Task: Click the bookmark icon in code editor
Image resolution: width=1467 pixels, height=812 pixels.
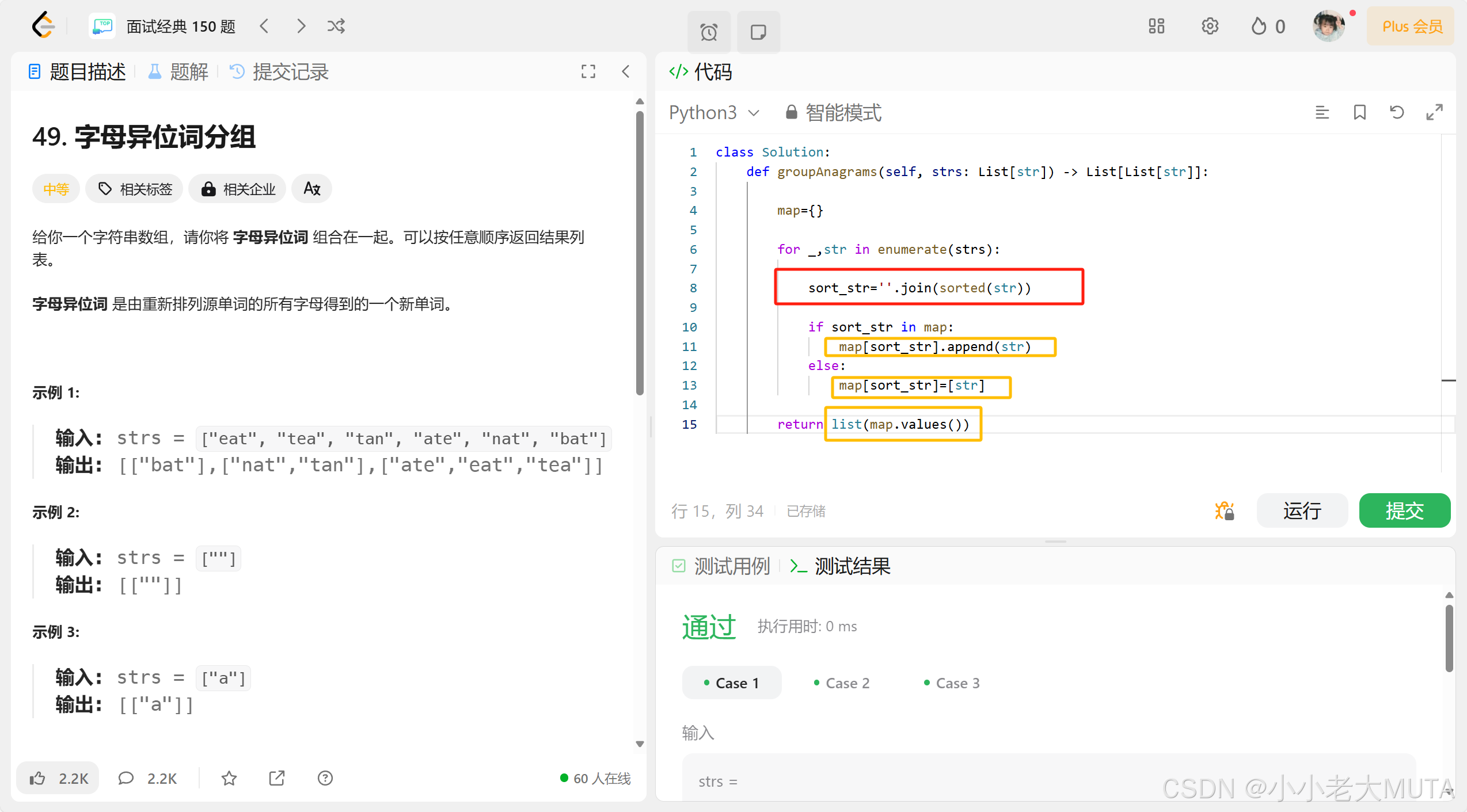Action: click(1359, 112)
